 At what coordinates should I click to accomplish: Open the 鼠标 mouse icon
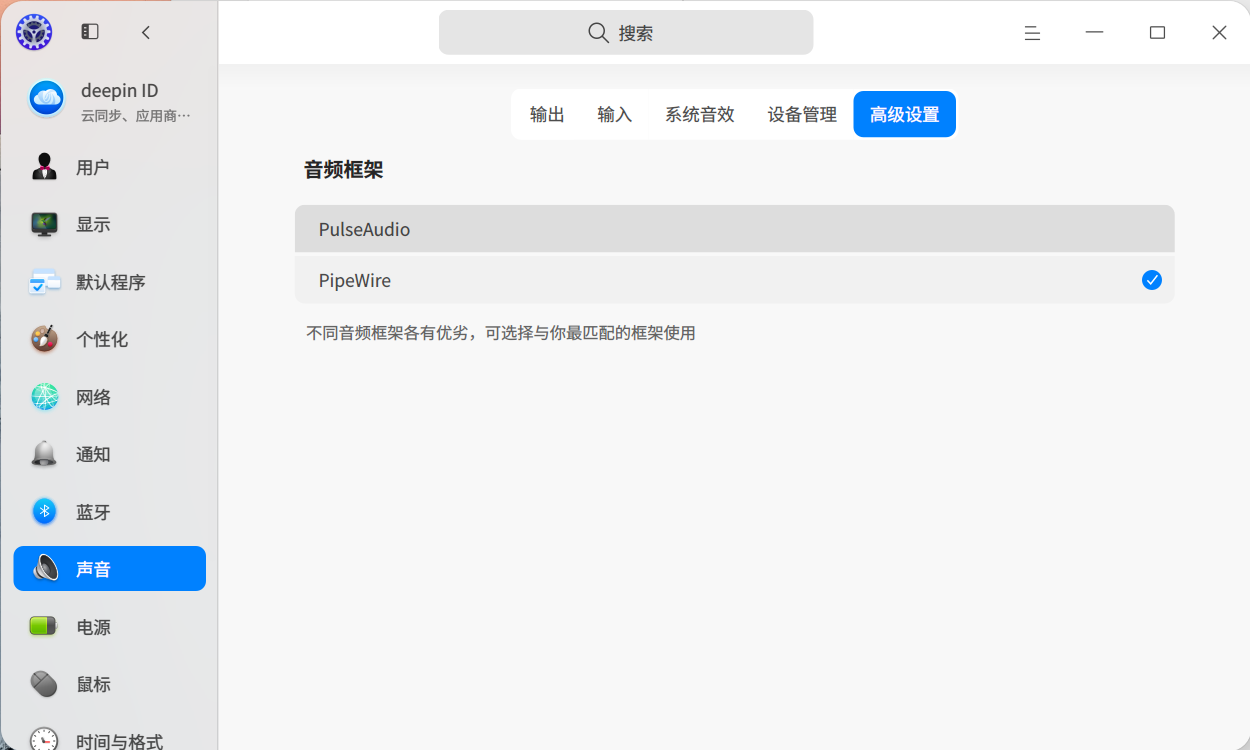coord(44,684)
